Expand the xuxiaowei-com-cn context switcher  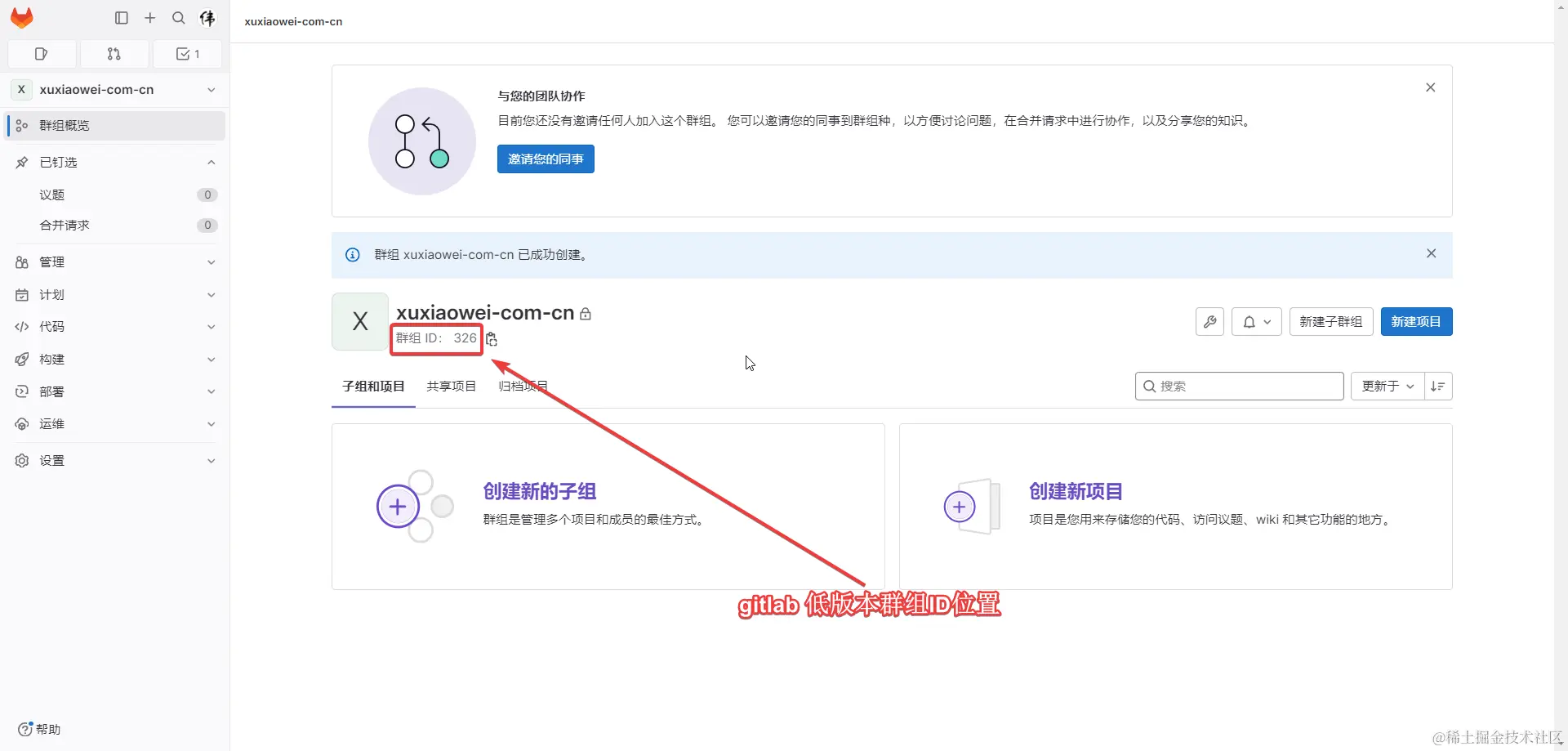point(115,90)
